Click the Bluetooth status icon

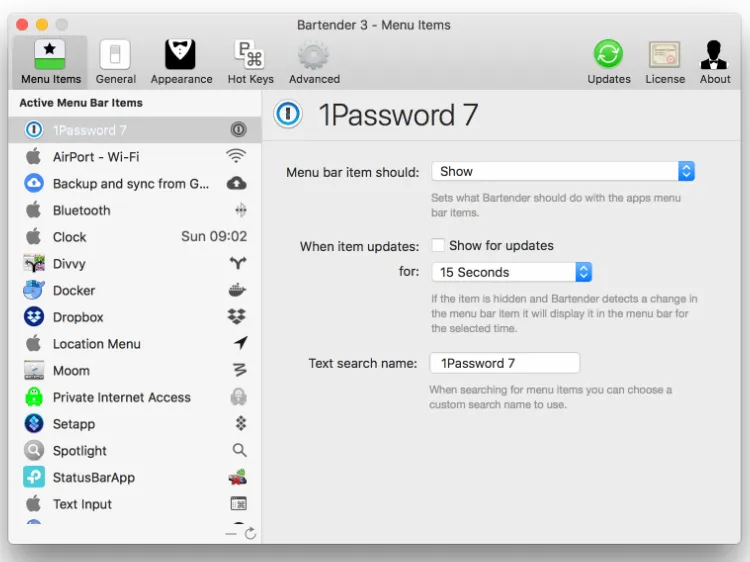click(x=241, y=210)
